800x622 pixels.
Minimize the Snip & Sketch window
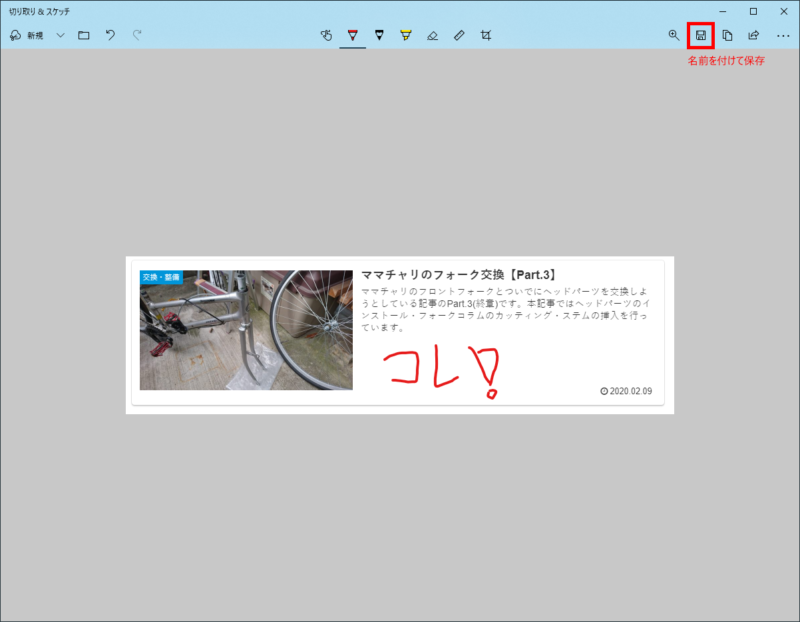(x=722, y=11)
